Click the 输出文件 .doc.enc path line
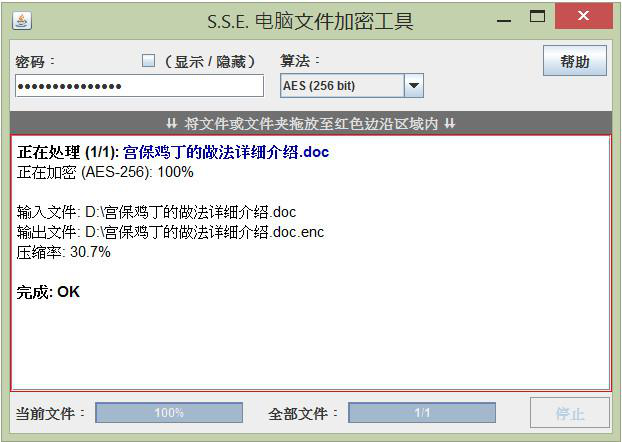This screenshot has height=442, width=622. click(x=171, y=232)
